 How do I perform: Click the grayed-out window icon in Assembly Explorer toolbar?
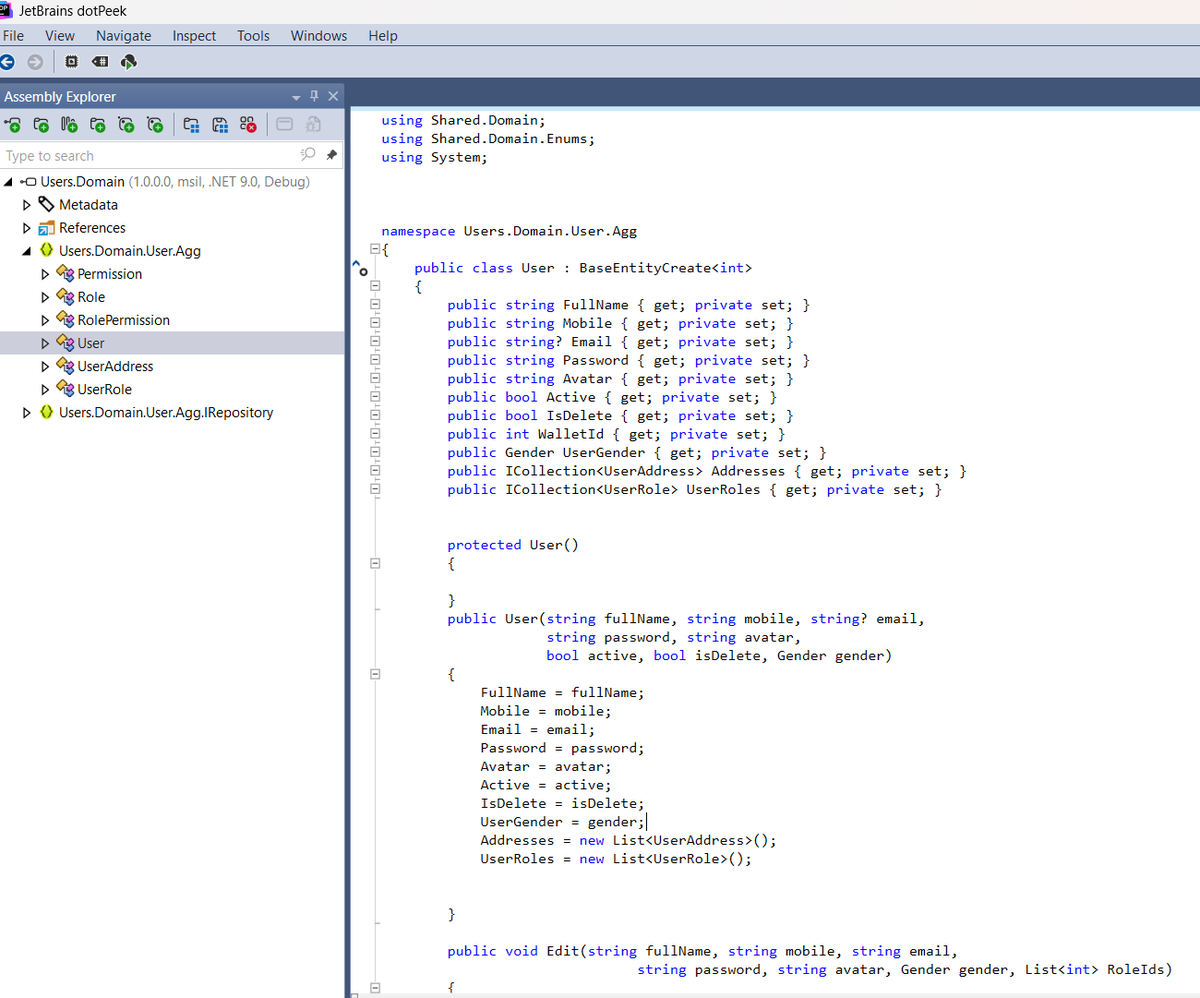pyautogui.click(x=284, y=125)
